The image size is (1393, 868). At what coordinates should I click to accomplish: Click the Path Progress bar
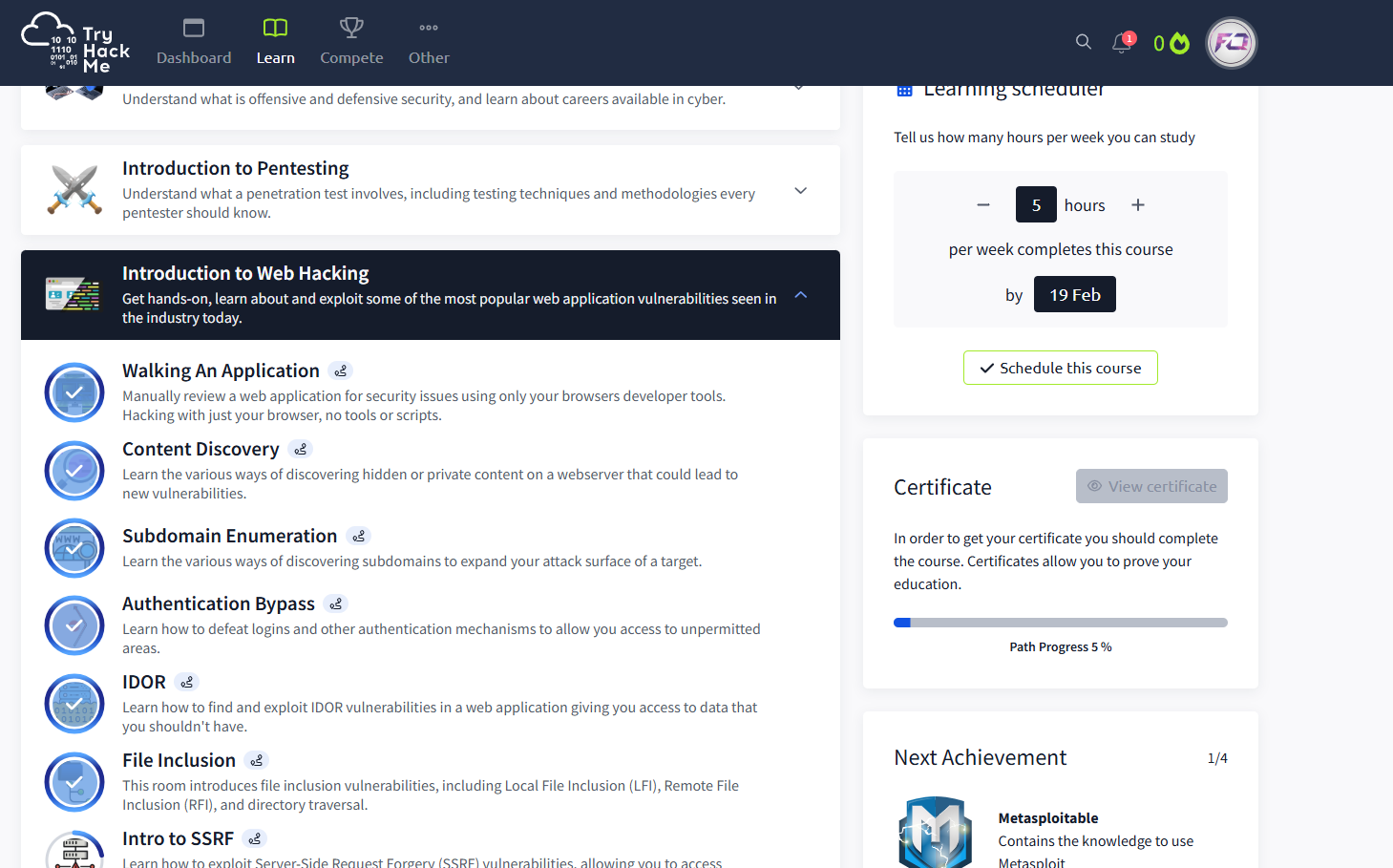[1060, 623]
